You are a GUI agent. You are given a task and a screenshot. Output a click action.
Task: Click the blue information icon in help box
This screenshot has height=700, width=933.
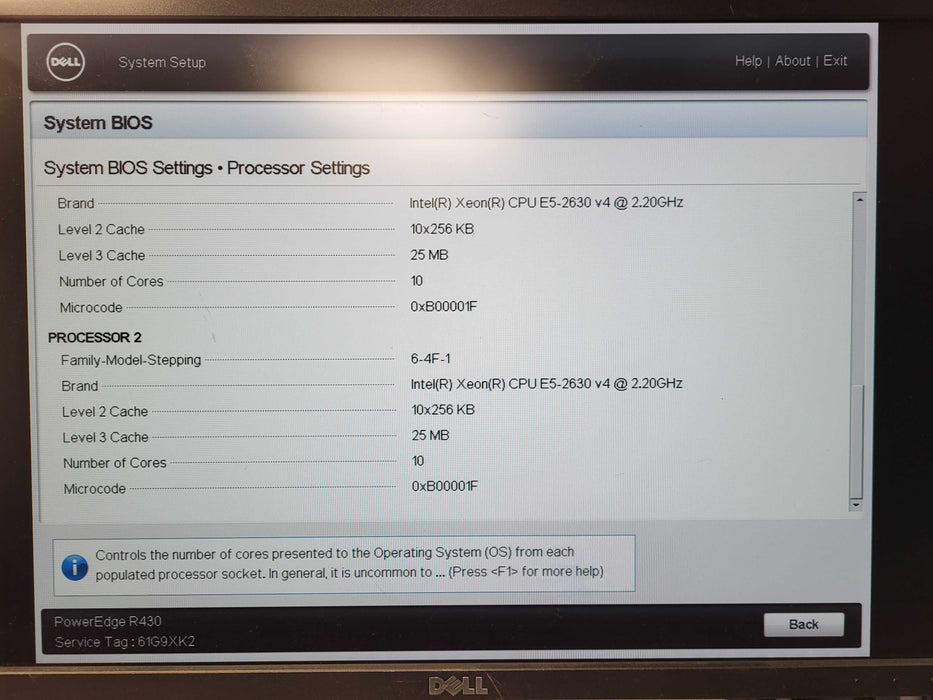(74, 567)
